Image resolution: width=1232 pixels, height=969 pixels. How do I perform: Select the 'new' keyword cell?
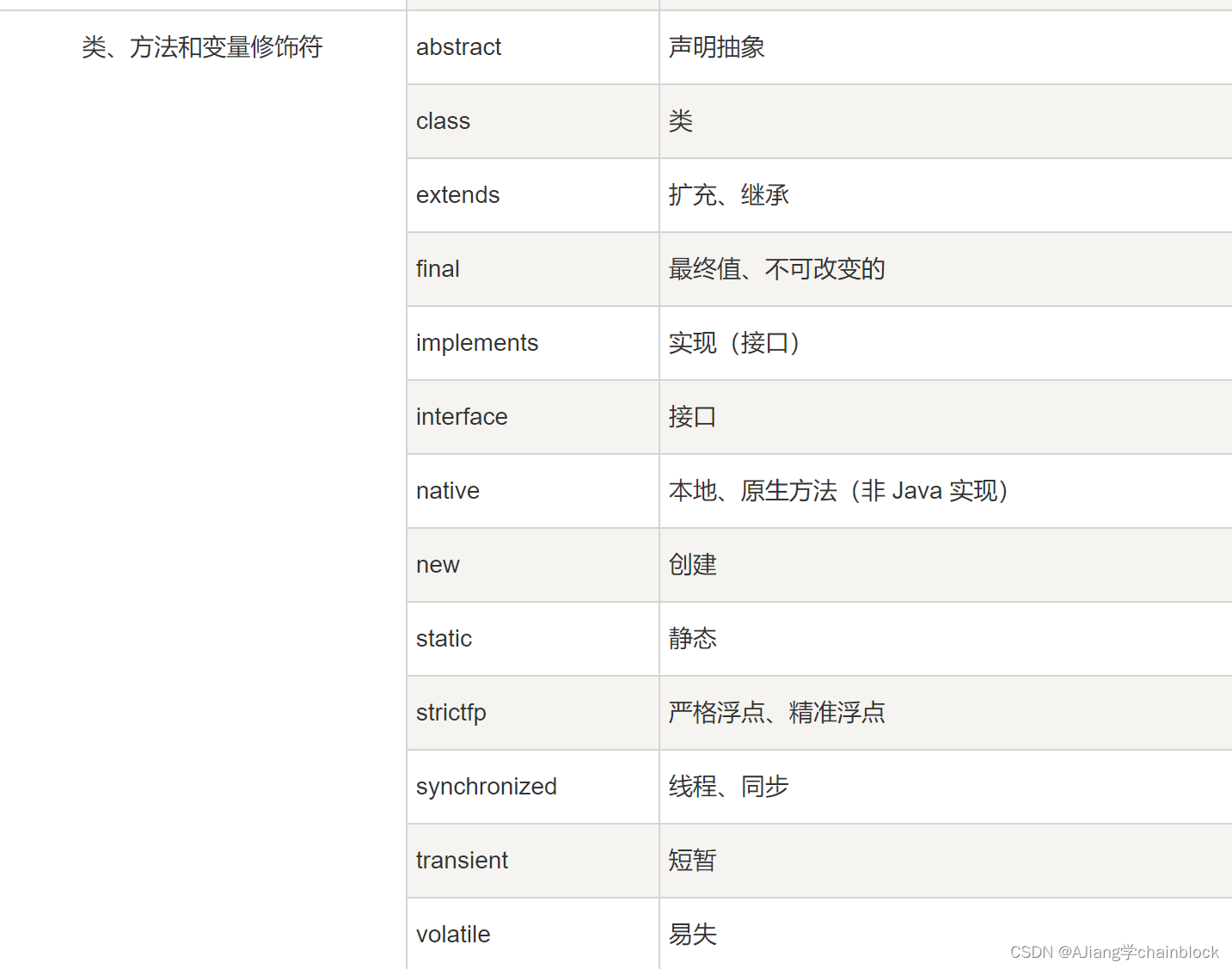click(533, 565)
